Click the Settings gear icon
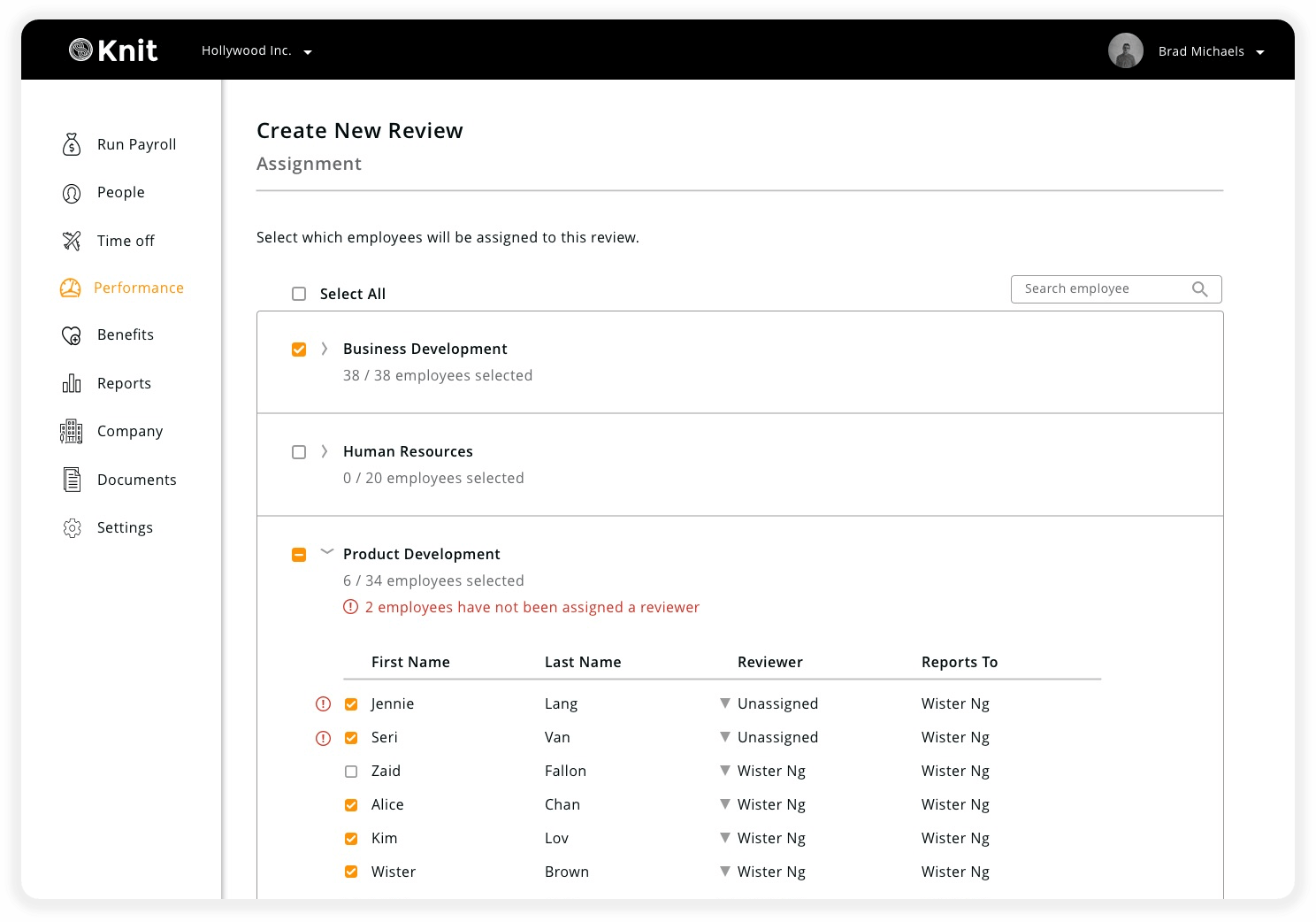Image resolution: width=1316 pixels, height=922 pixels. click(x=72, y=528)
